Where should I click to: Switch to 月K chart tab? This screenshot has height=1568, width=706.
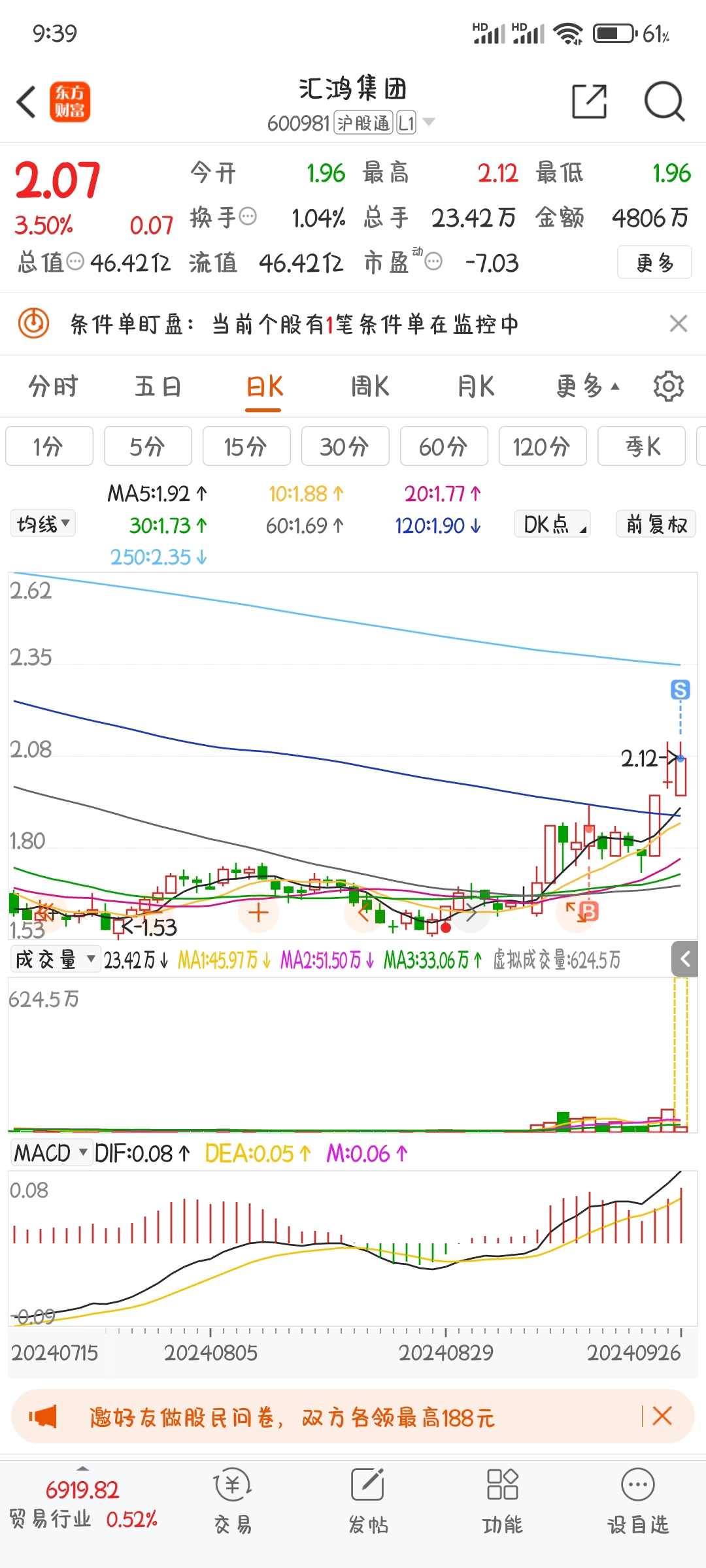[x=476, y=386]
